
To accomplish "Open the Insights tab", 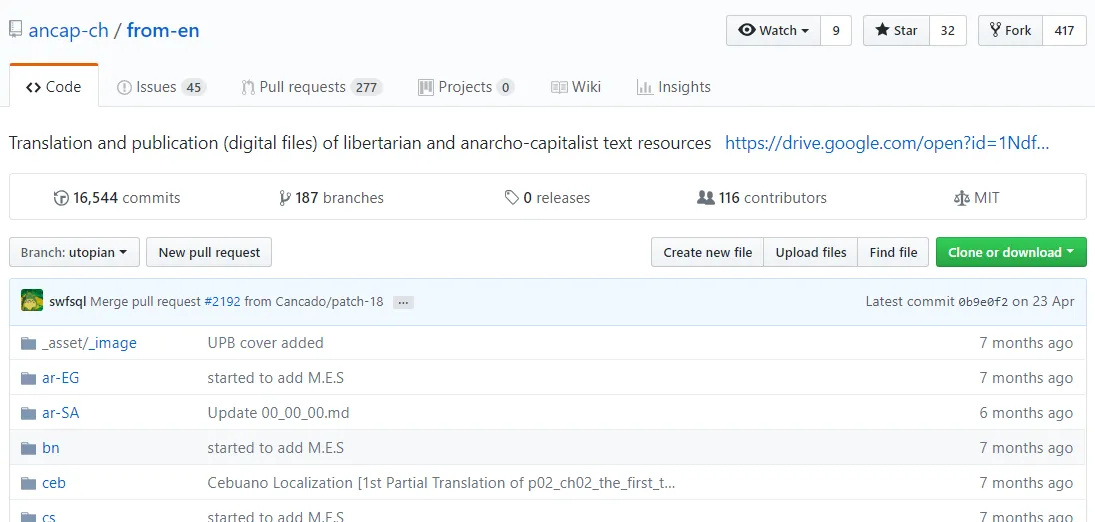I will click(674, 87).
